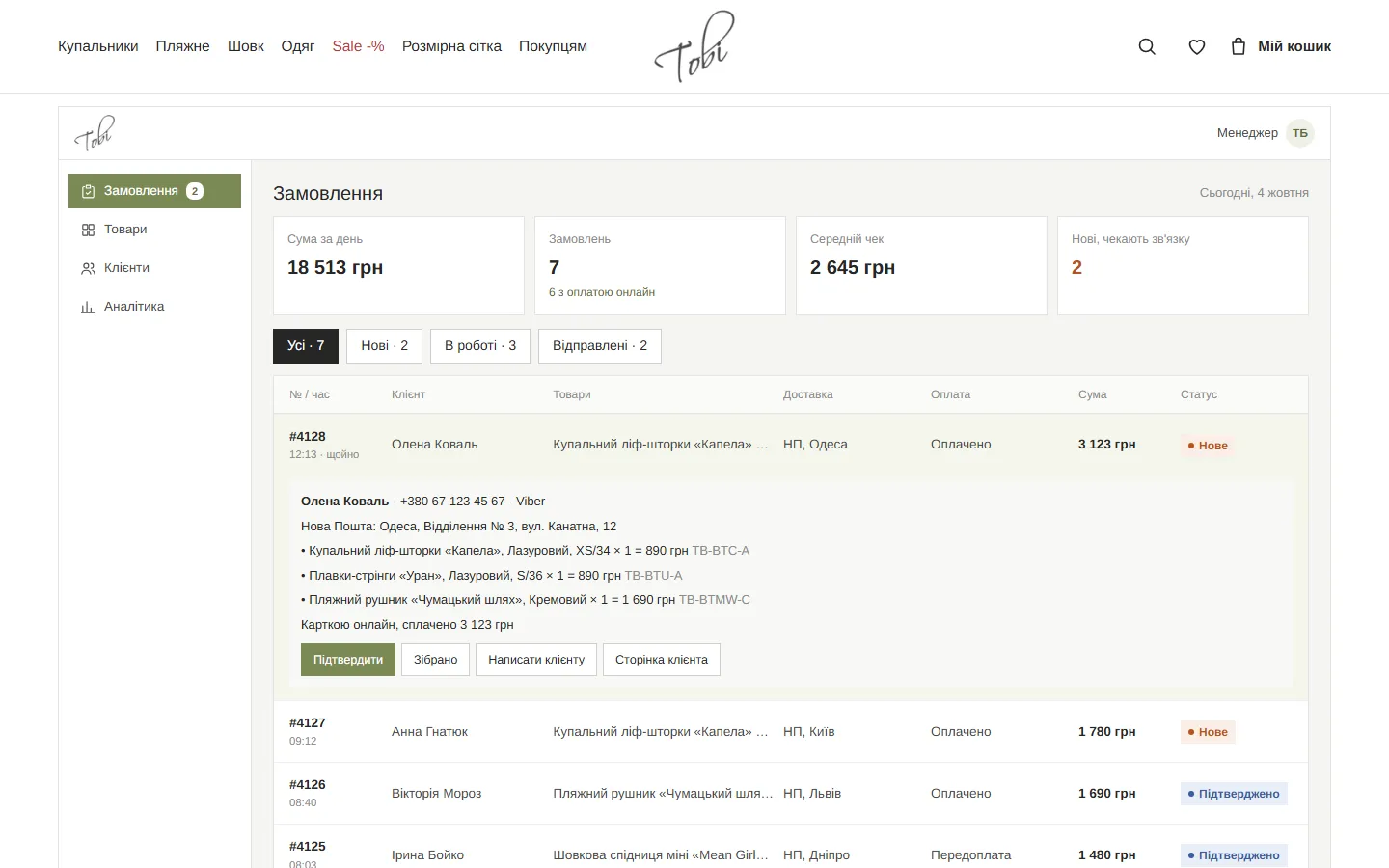Open the Одяг category
The height and width of the screenshot is (868, 1389).
(298, 46)
